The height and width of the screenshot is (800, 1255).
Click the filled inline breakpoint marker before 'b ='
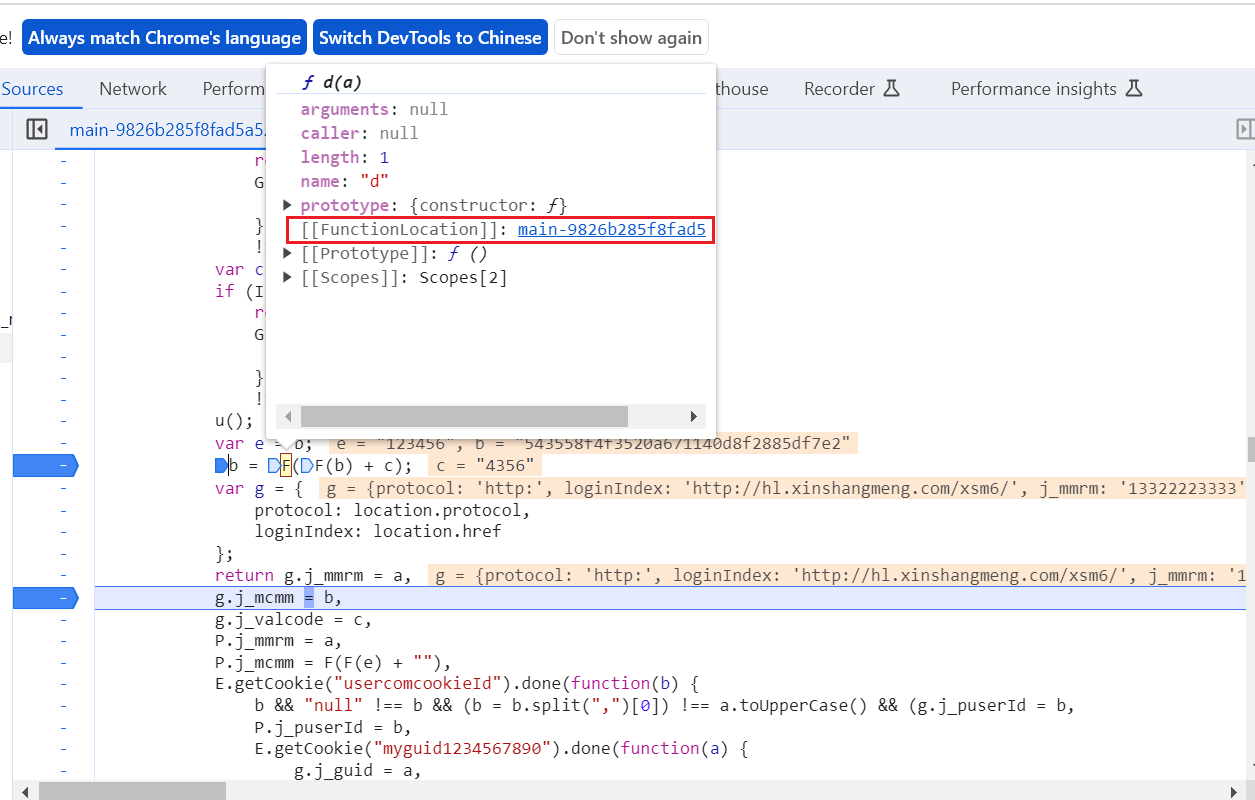click(x=221, y=466)
